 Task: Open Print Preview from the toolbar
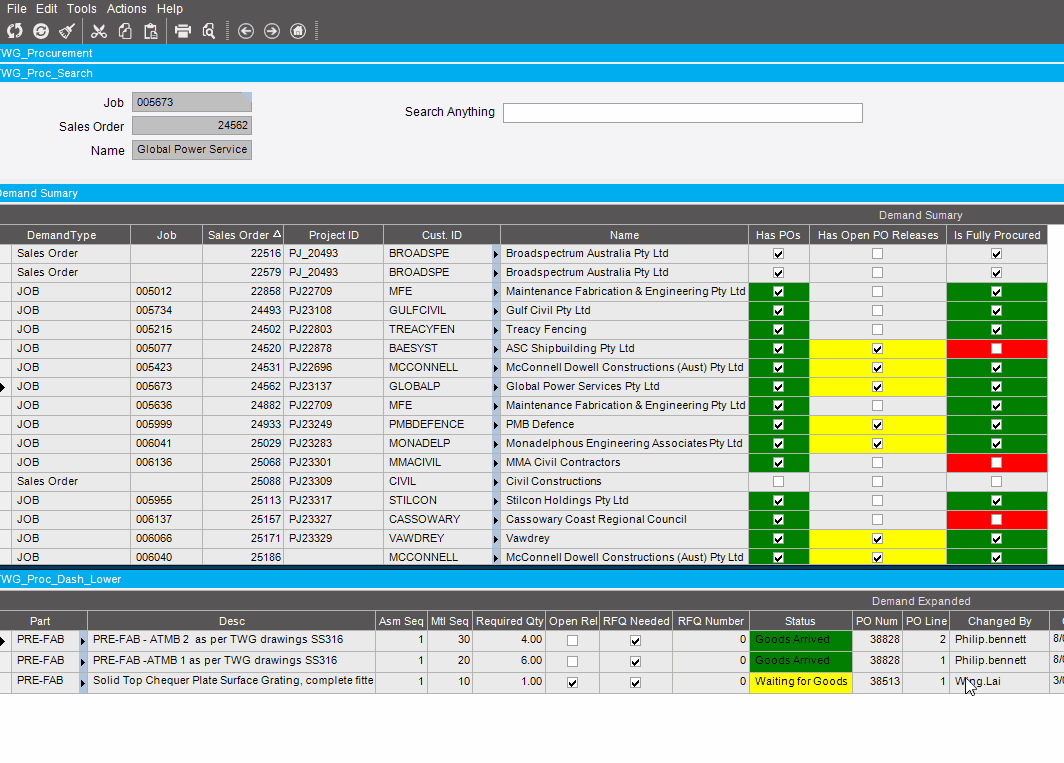tap(209, 31)
